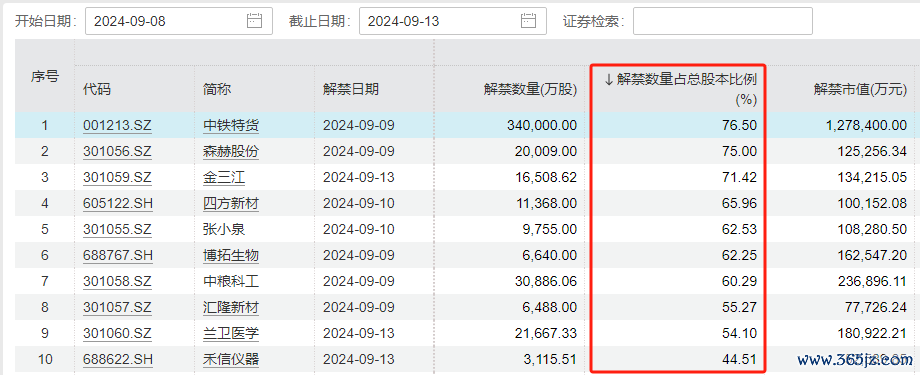920x375 pixels.
Task: Select the 71.42 ratio cell
Action: coord(740,177)
